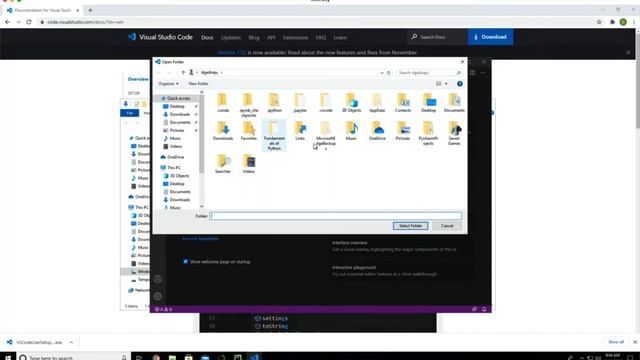Open the Docs tab on VS Code site

pyautogui.click(x=207, y=38)
